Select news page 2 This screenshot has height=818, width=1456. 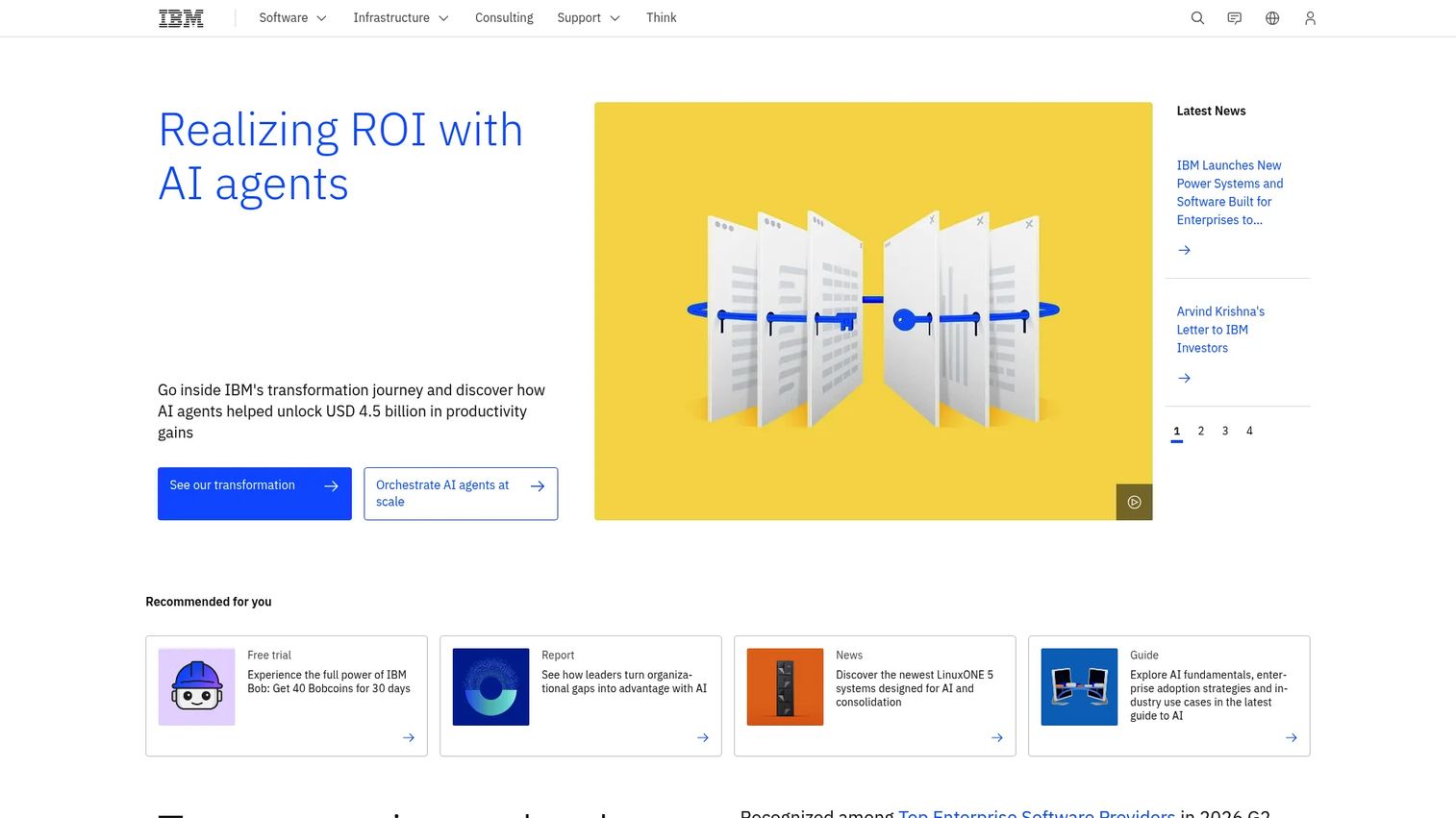point(1201,432)
